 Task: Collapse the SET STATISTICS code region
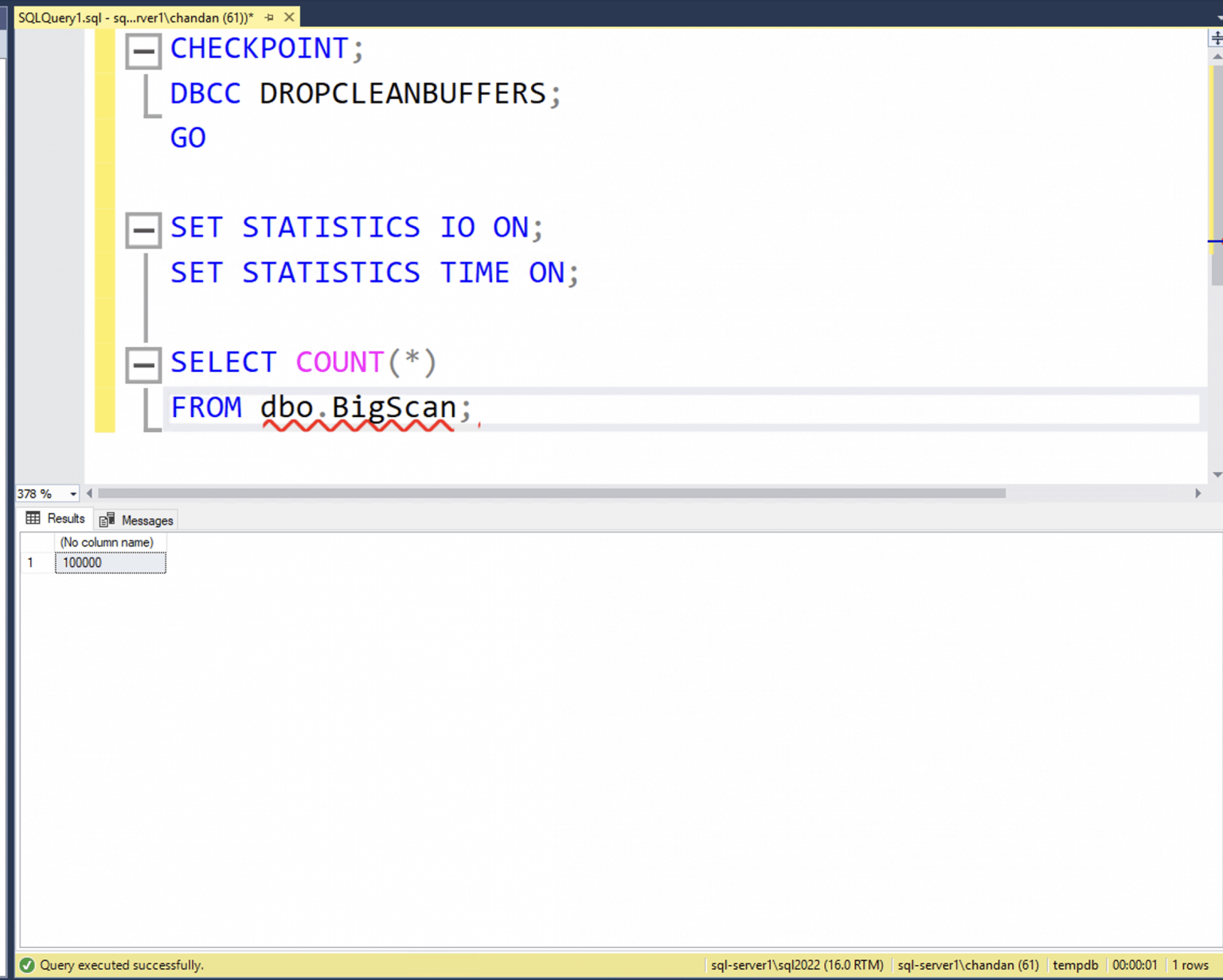click(143, 229)
